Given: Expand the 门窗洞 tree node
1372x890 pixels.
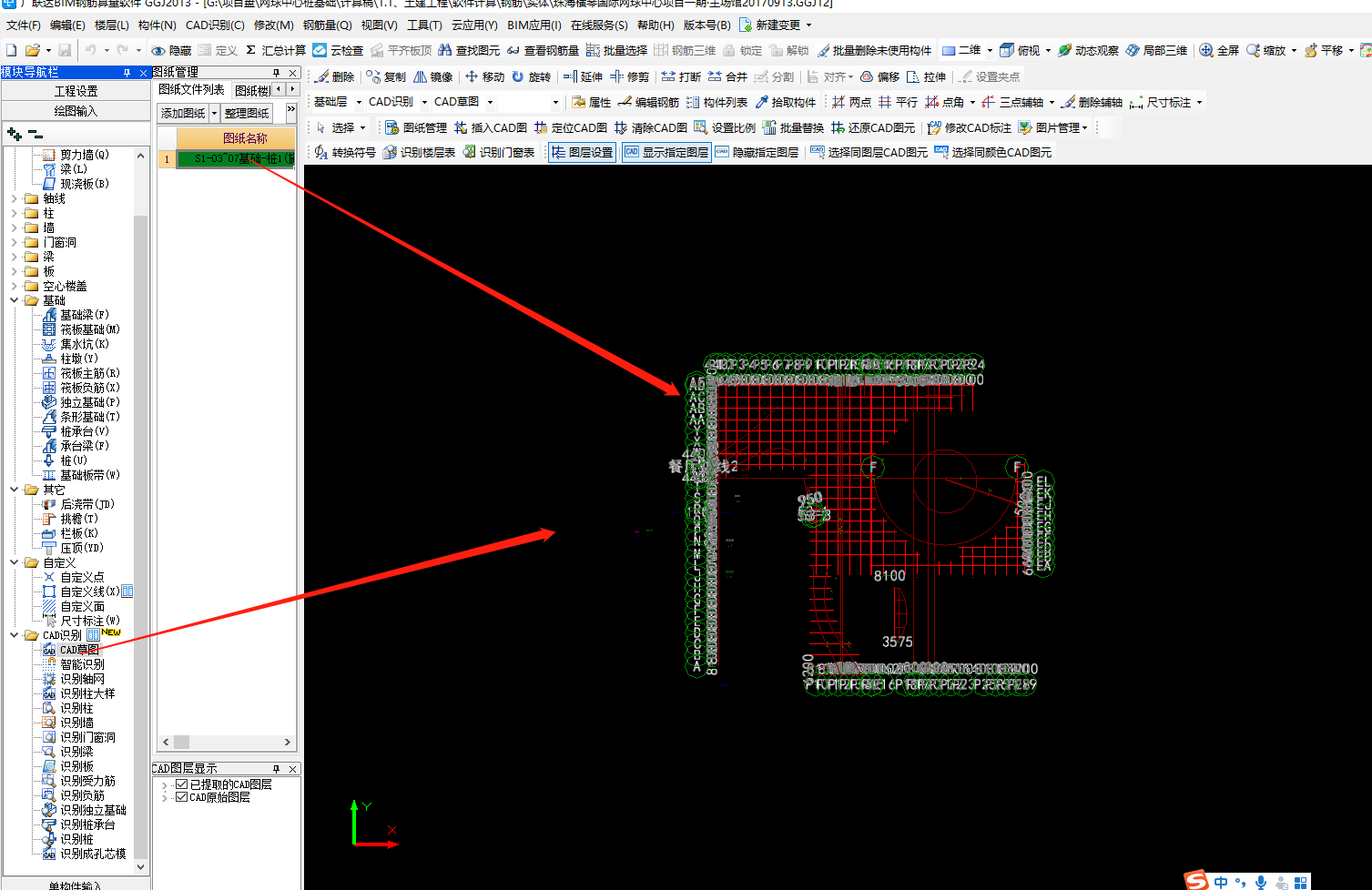Looking at the screenshot, I should pyautogui.click(x=15, y=242).
